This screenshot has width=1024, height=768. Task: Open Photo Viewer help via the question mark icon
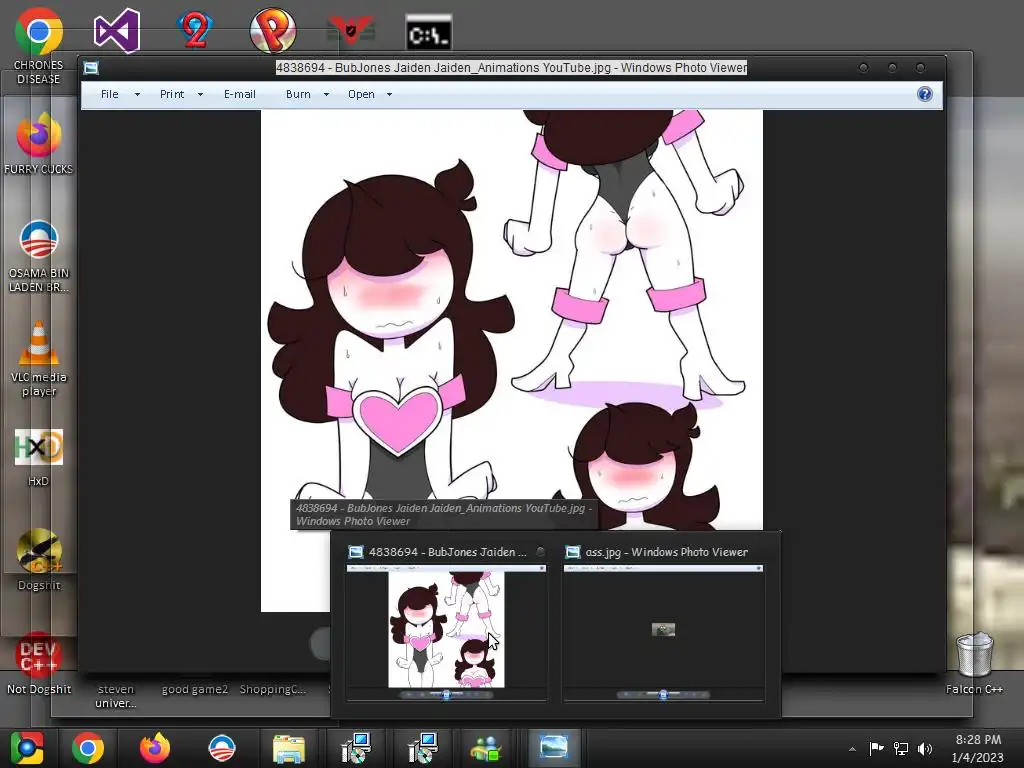click(x=925, y=94)
